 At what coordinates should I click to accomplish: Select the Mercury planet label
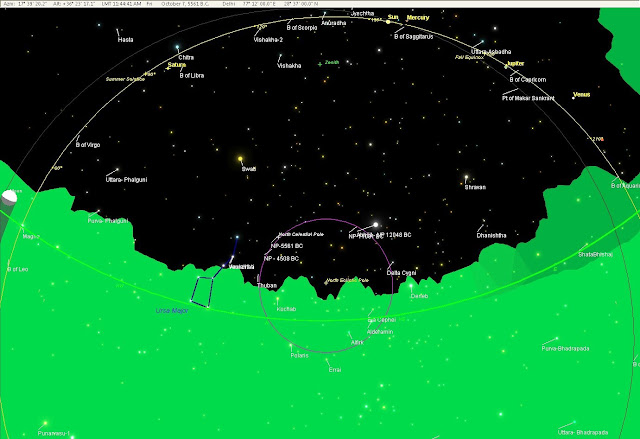point(418,18)
